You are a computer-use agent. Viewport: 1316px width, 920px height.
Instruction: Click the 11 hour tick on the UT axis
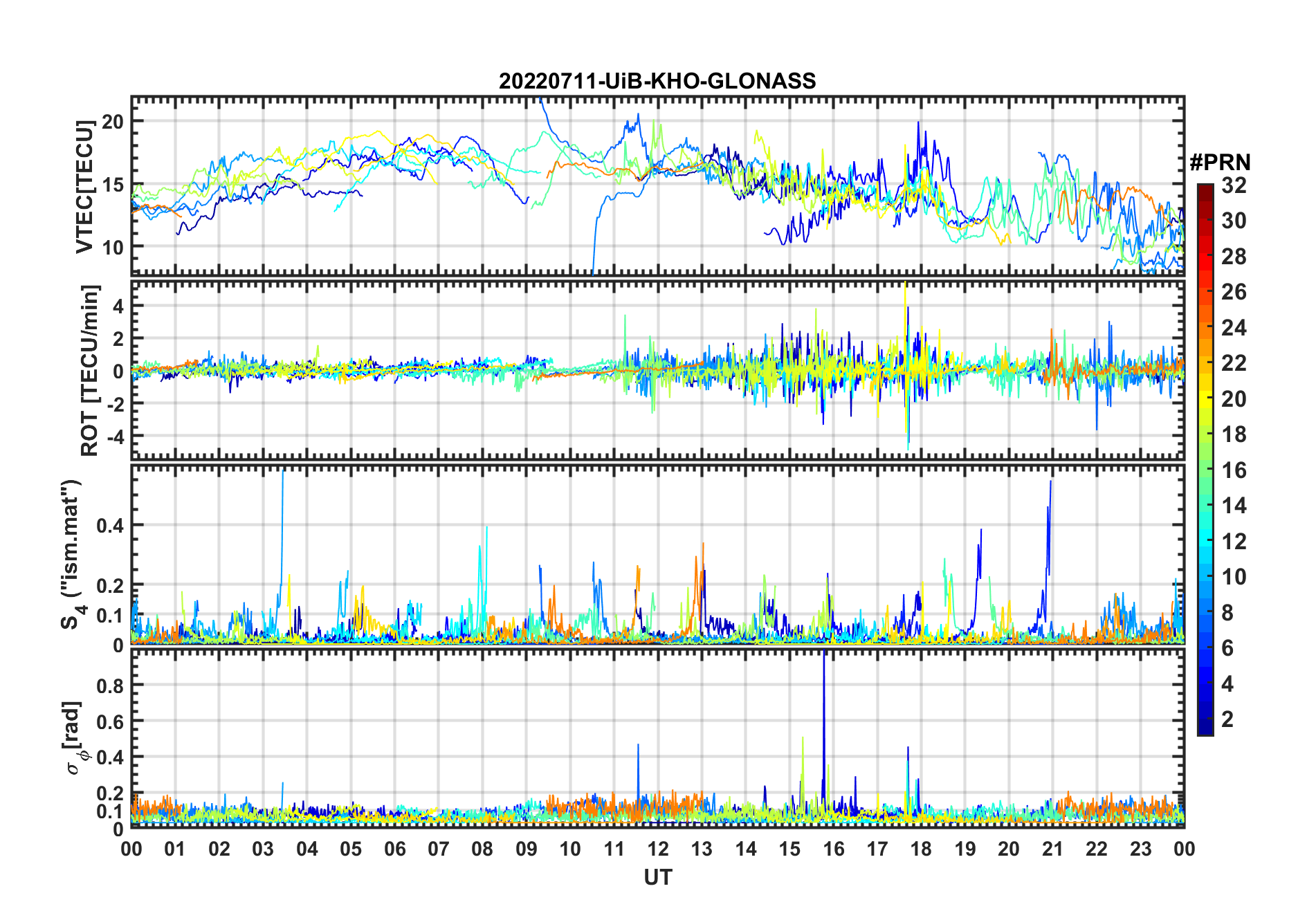614,849
